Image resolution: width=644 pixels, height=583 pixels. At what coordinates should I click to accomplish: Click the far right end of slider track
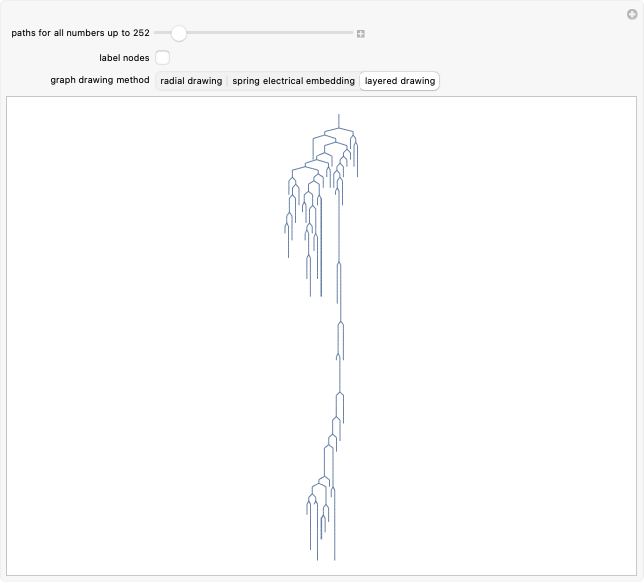pos(351,33)
